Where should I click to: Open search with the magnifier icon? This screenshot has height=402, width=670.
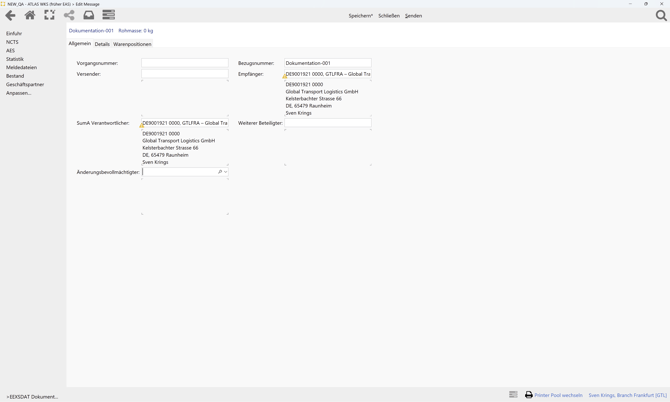click(x=661, y=15)
